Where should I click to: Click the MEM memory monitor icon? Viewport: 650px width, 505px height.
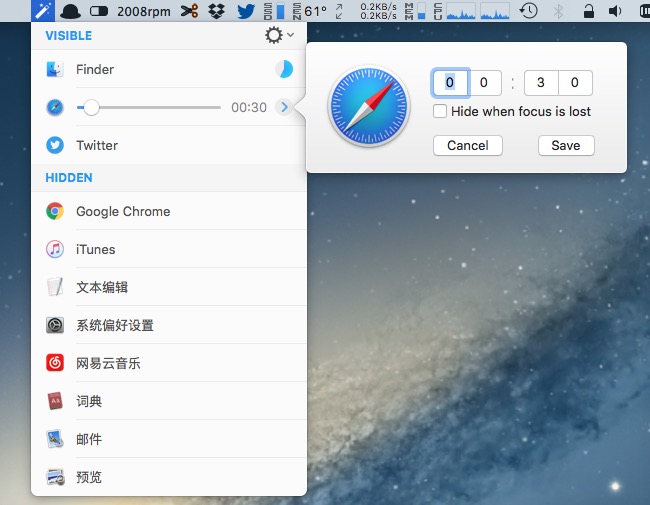click(415, 11)
